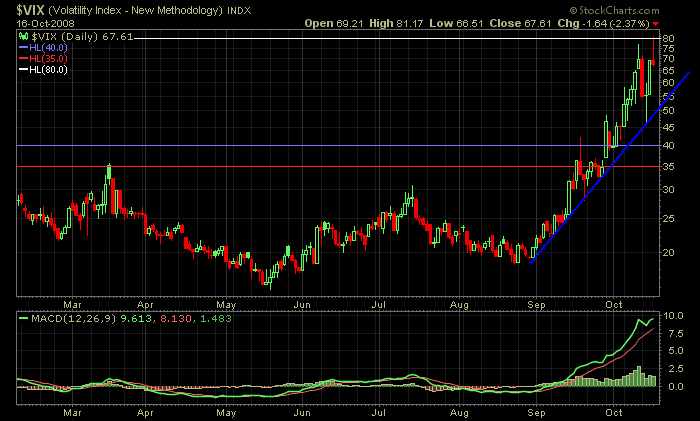Click the Oct label under the MACD panel

(614, 413)
